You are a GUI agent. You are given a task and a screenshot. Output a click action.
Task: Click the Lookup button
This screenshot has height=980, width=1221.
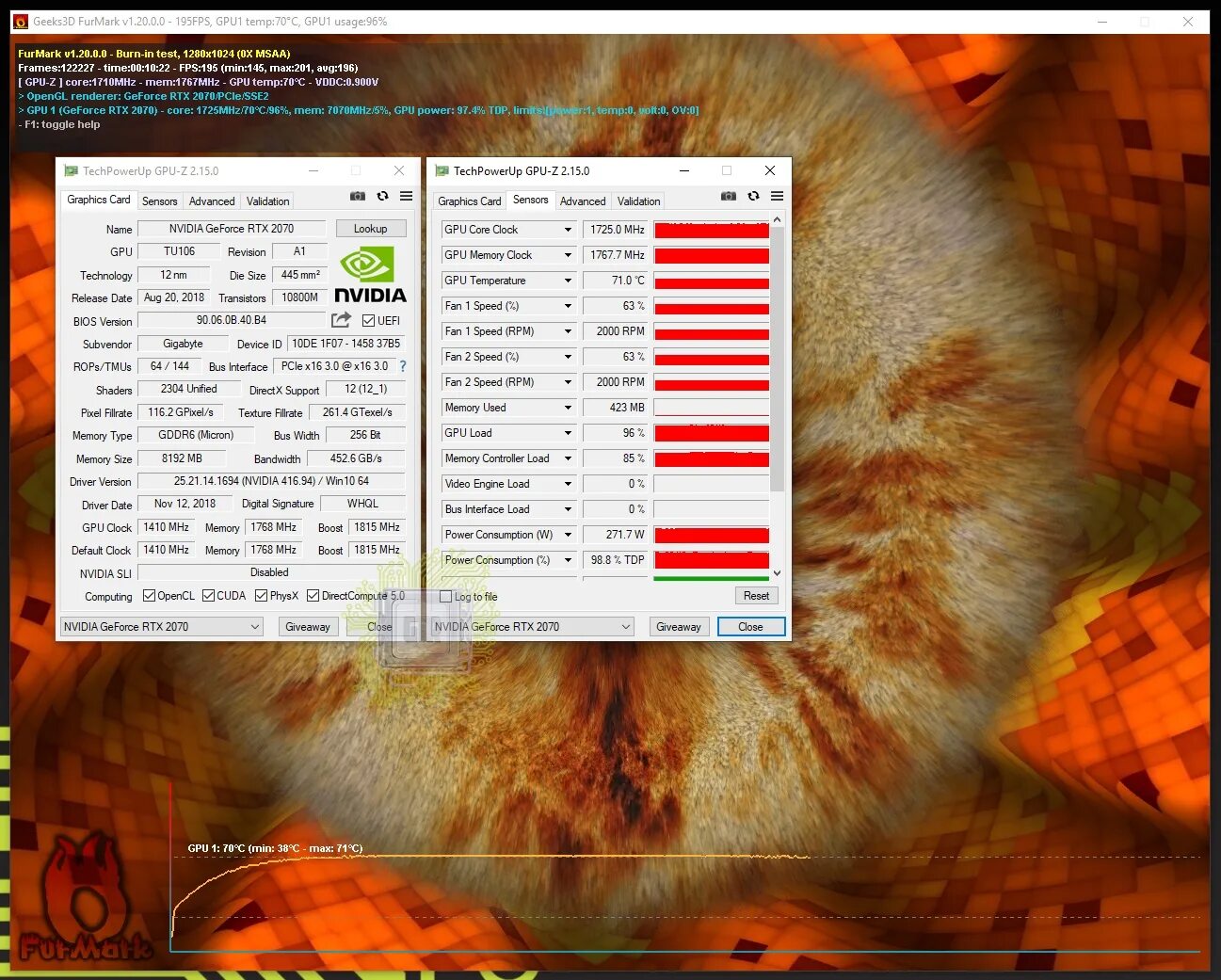click(371, 229)
